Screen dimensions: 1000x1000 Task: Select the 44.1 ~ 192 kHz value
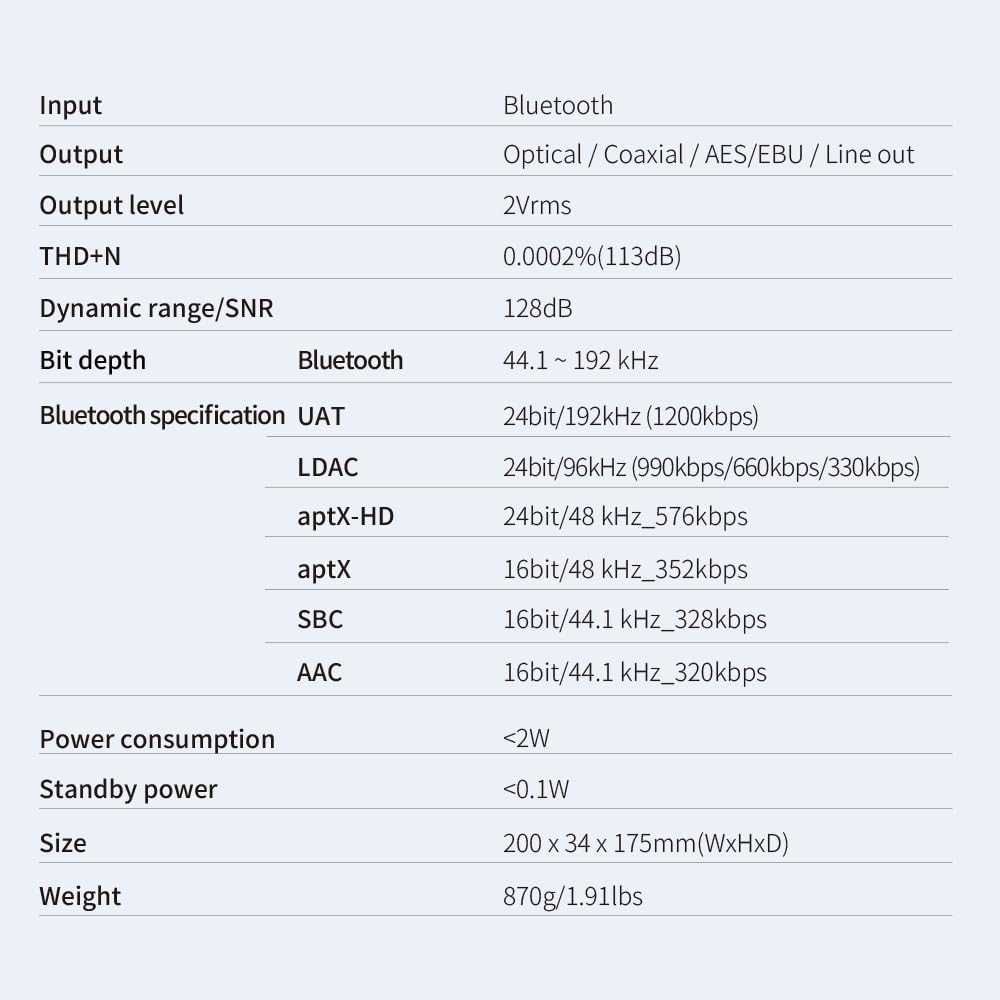click(x=580, y=361)
